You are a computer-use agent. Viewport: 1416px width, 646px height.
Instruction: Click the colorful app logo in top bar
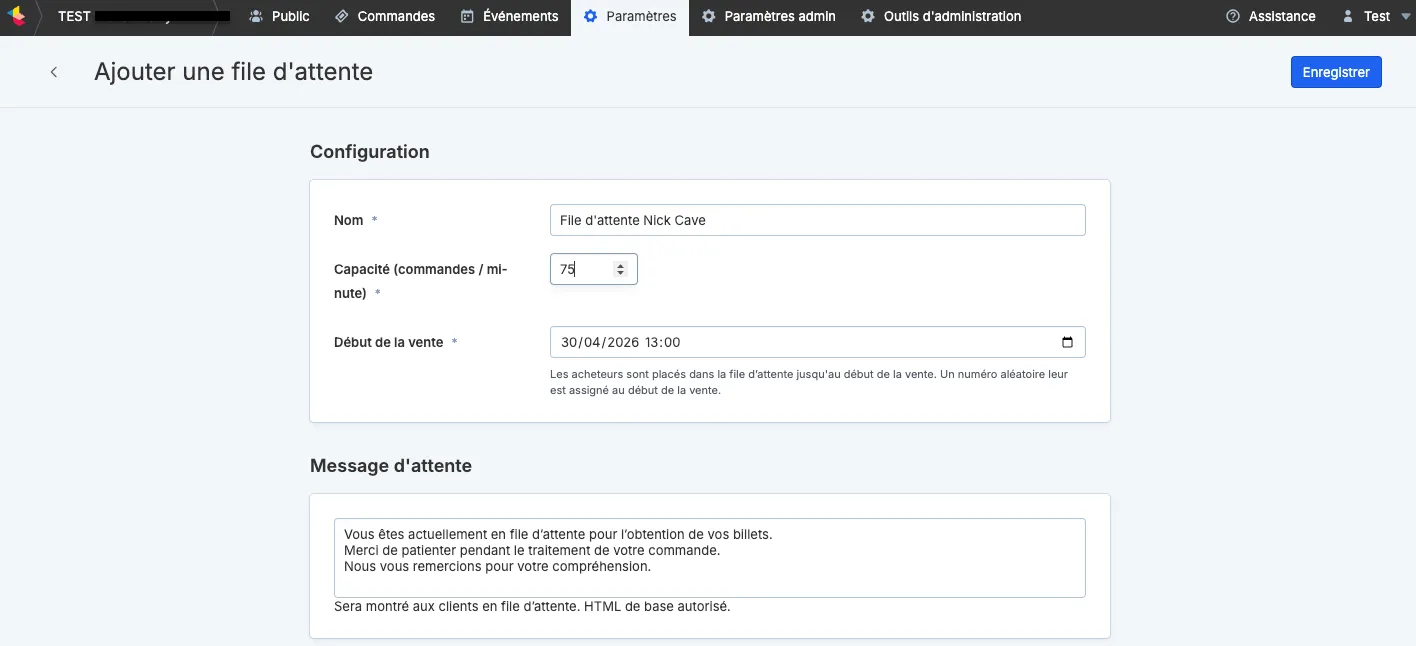(16, 16)
